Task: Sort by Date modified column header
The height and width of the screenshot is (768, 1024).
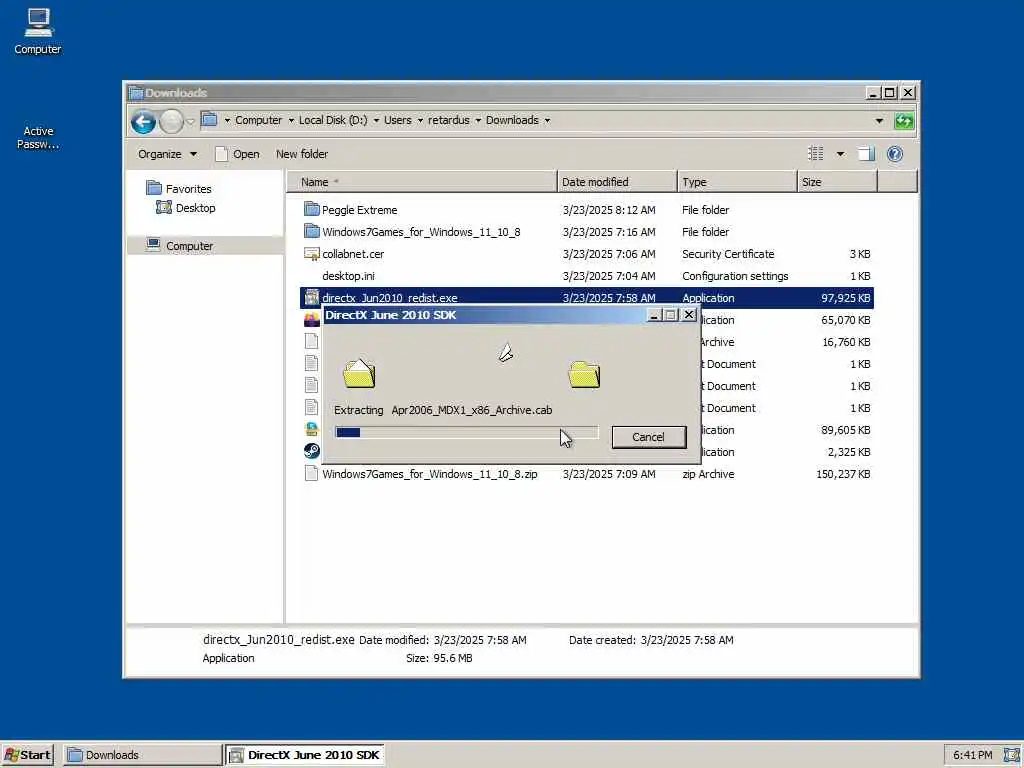Action: click(x=617, y=182)
